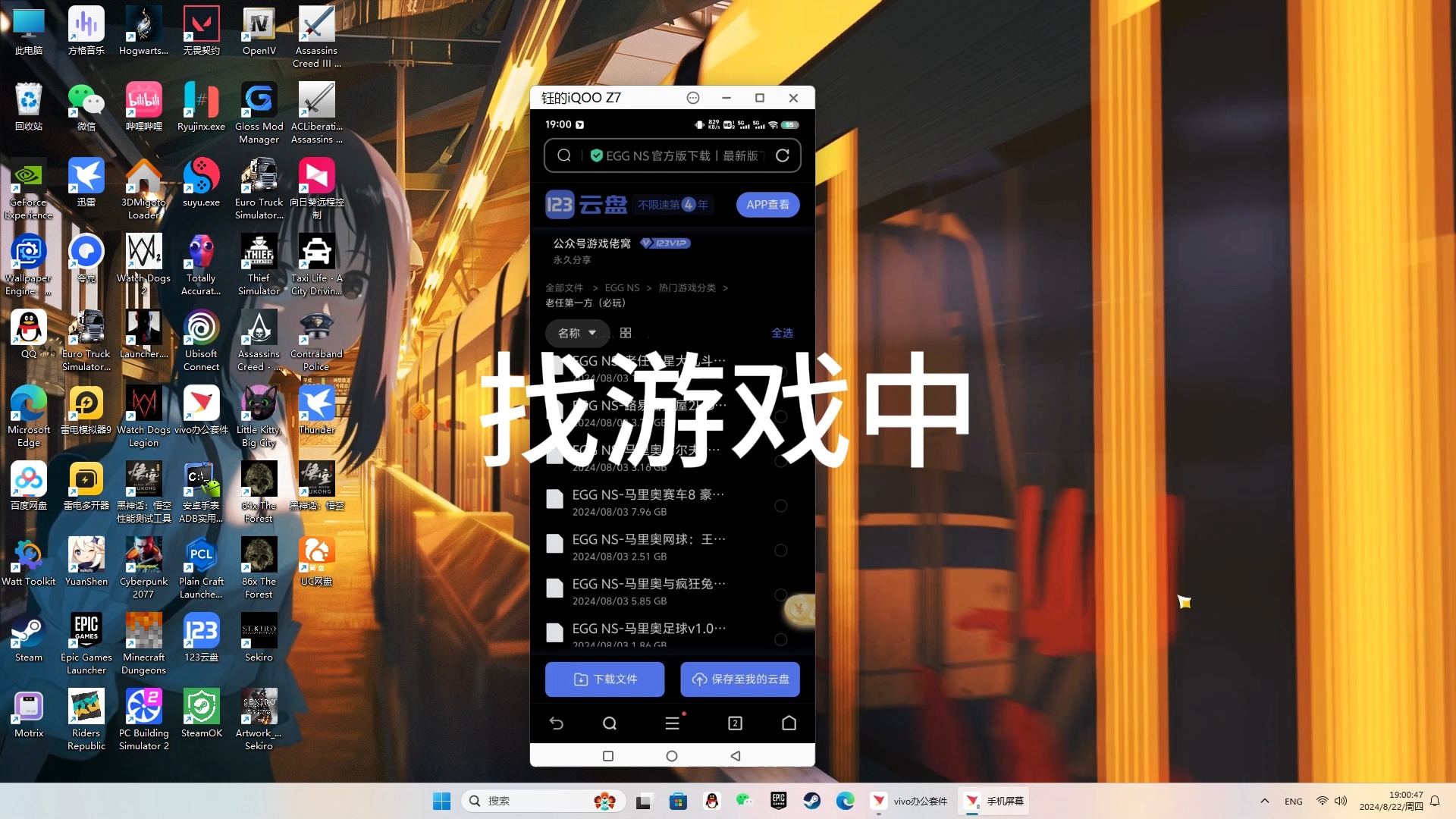
Task: Tap the browser home icon
Action: (x=789, y=723)
